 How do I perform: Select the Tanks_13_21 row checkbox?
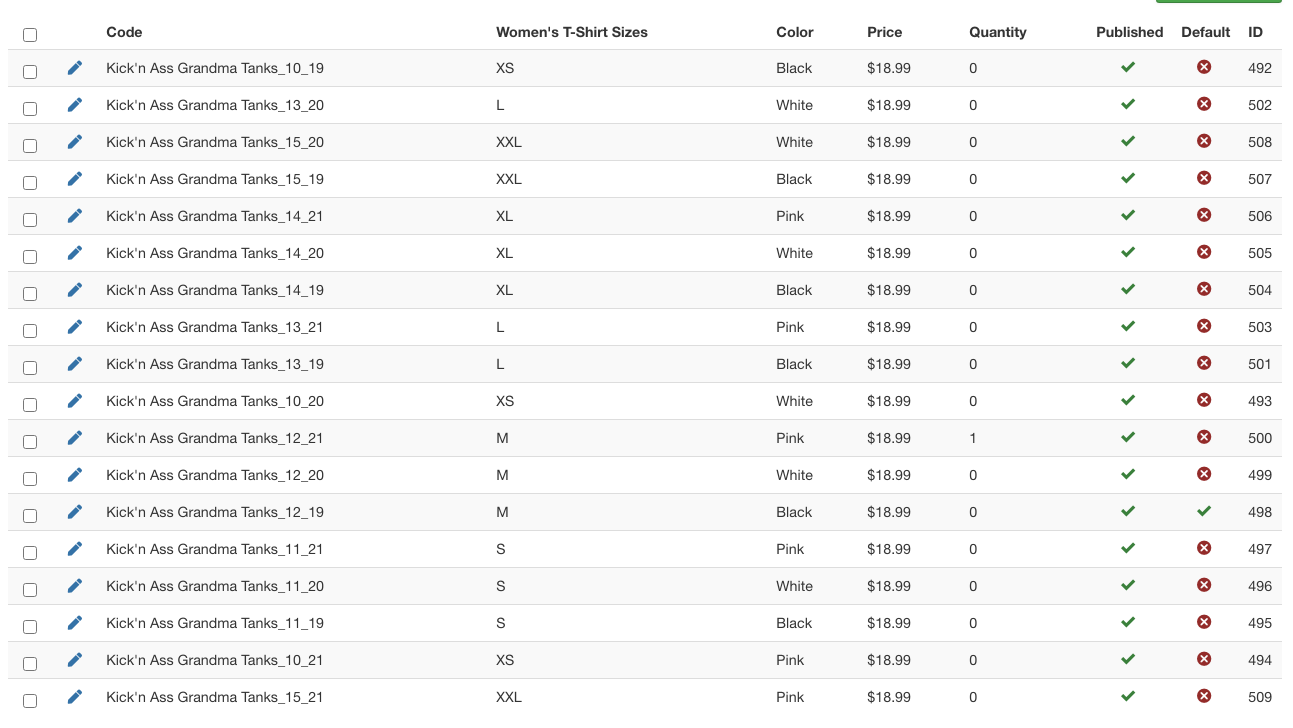point(30,331)
